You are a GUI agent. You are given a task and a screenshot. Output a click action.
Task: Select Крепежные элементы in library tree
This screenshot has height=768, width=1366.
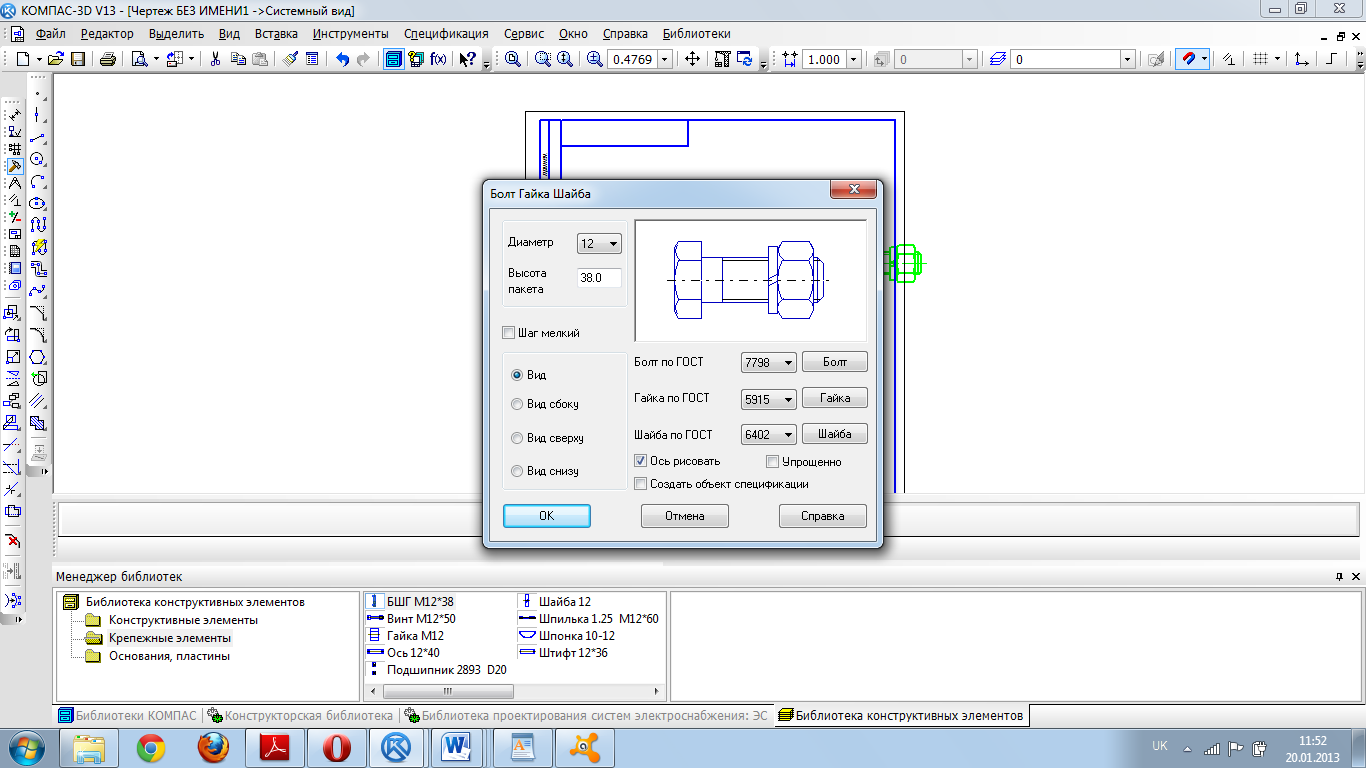point(170,638)
